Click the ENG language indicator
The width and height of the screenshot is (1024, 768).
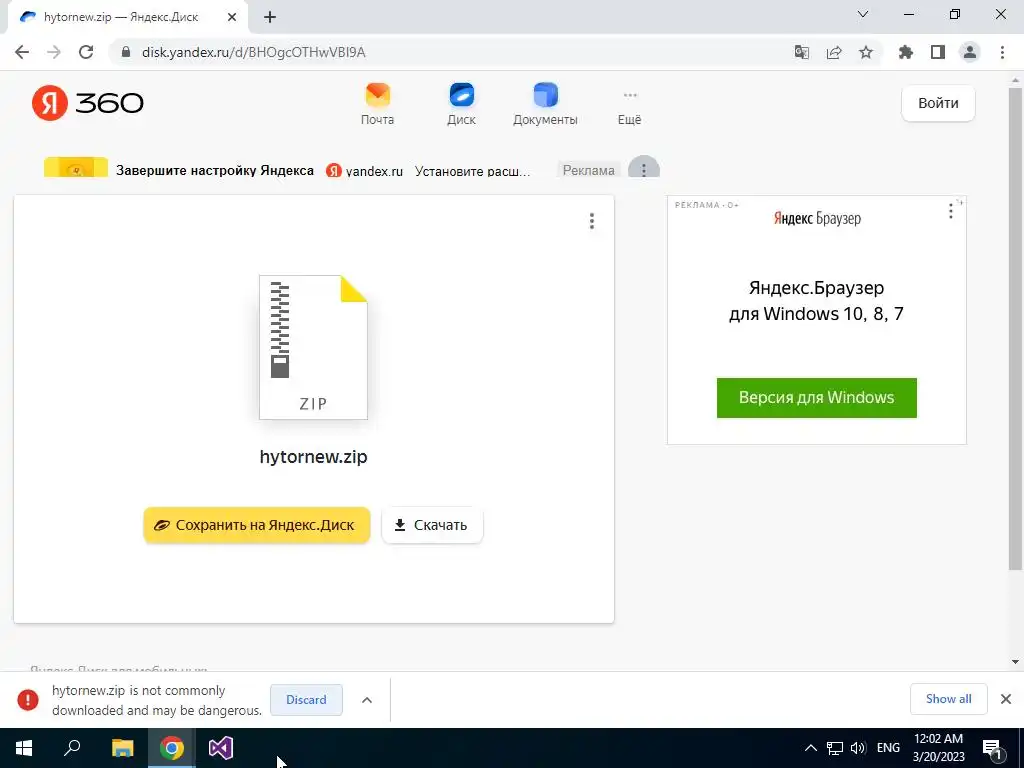coord(888,748)
